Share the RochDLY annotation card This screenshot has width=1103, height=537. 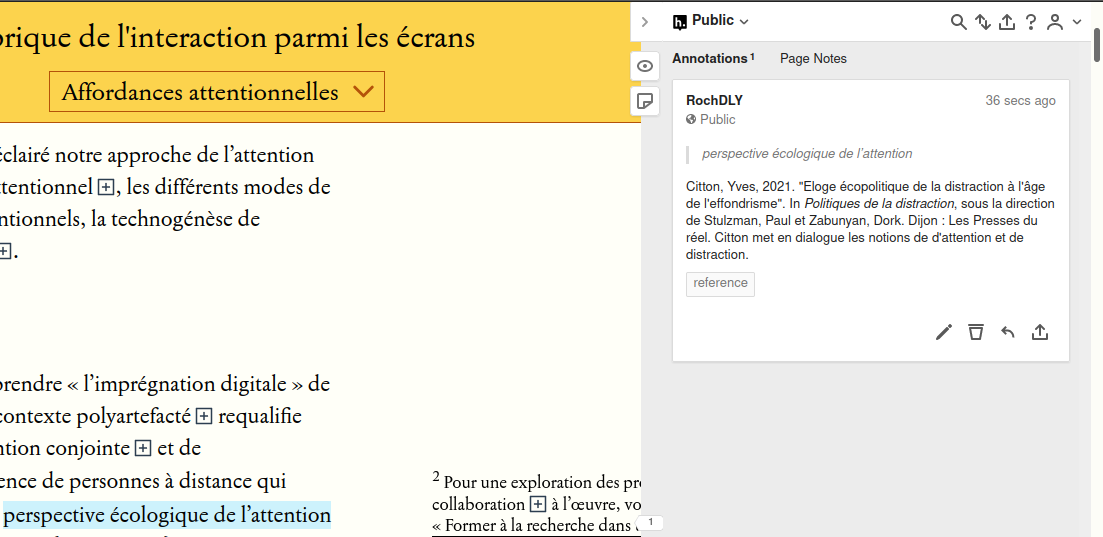(x=1040, y=332)
